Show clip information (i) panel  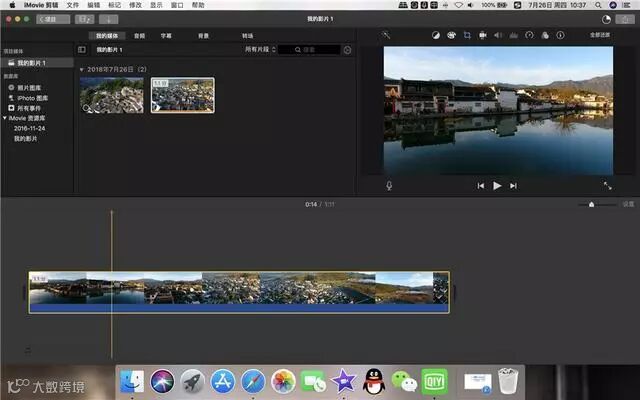558,34
